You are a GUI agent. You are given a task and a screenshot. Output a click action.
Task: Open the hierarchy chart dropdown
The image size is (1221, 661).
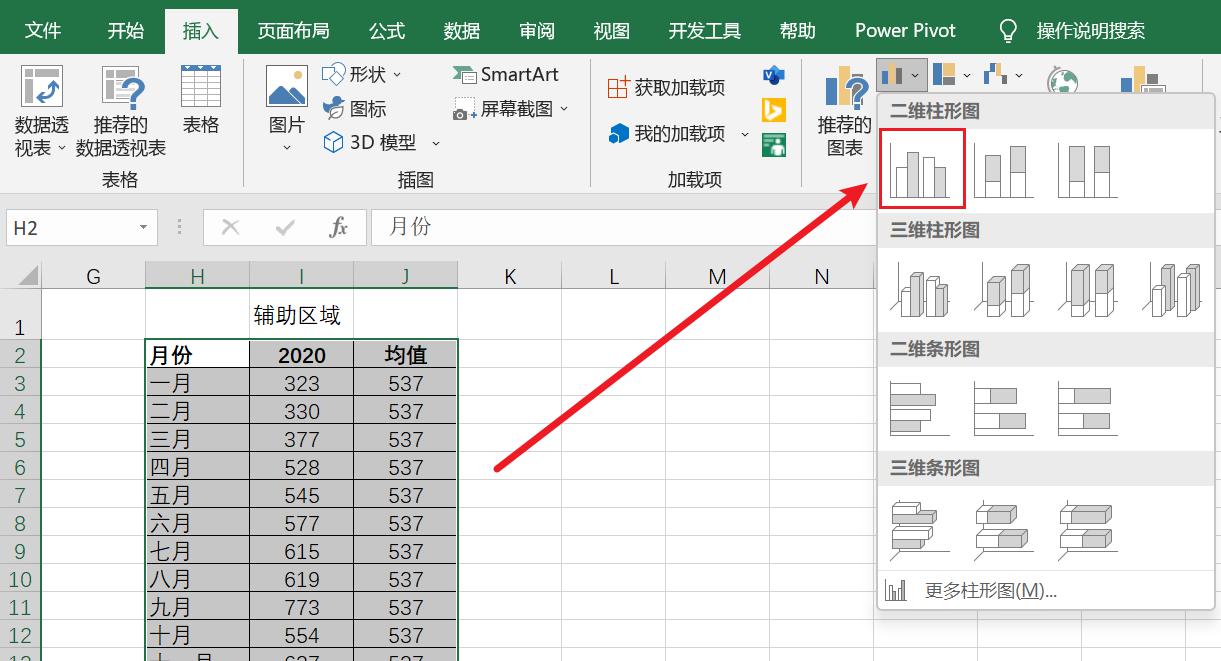pos(951,75)
